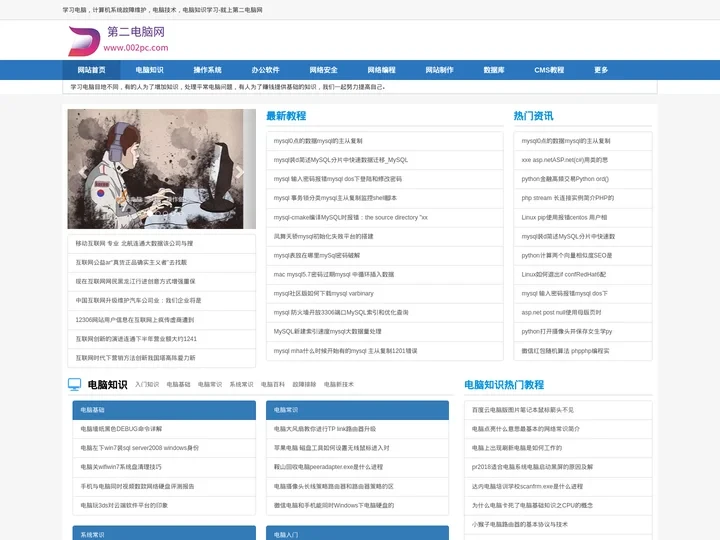Open '达内电脑培训学校scanfrm.exe是什么进程' article
Screen dimensions: 720x540
pos(558,486)
